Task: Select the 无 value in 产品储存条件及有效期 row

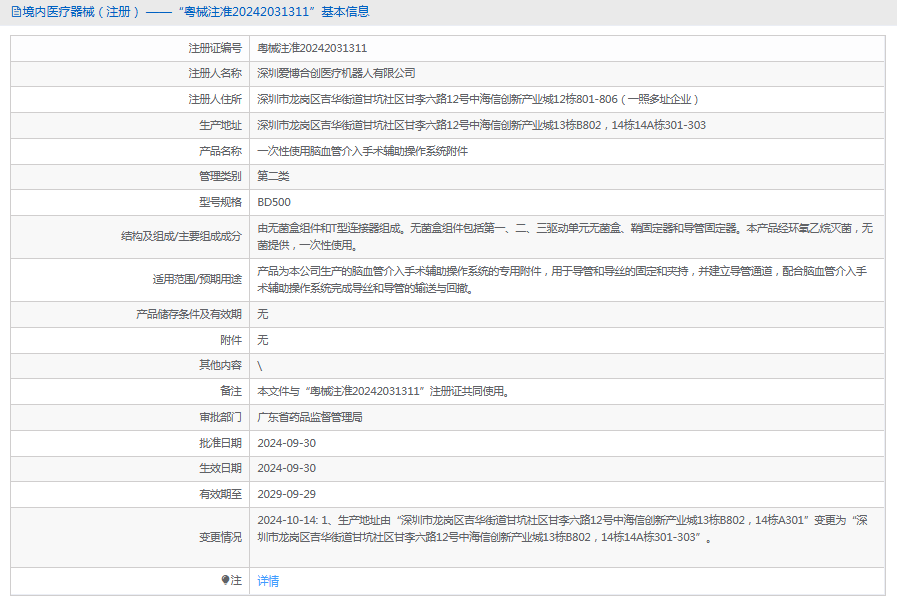Action: pos(263,314)
